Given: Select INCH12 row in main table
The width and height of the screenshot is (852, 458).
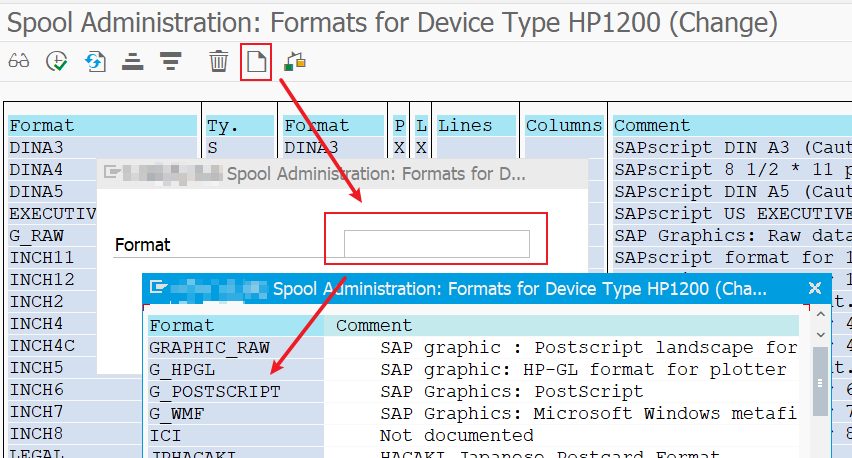Looking at the screenshot, I should [x=42, y=279].
